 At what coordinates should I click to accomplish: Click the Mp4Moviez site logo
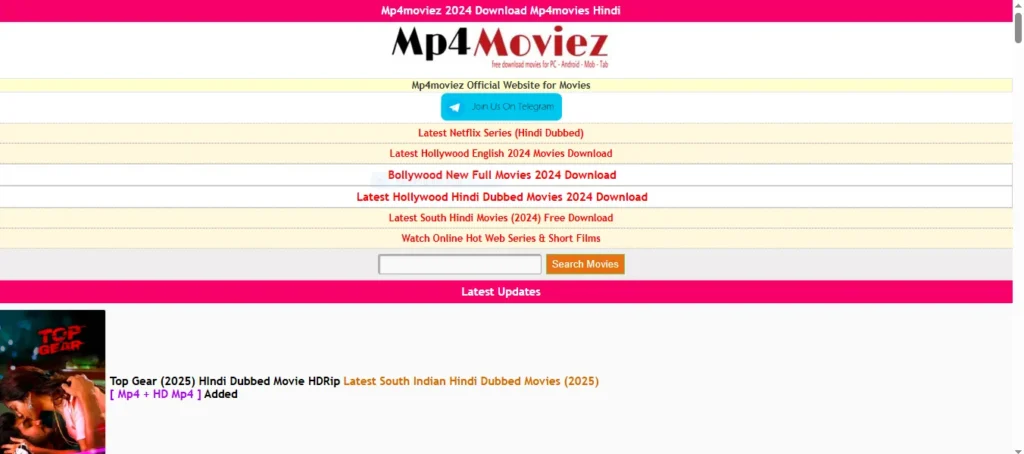pos(500,45)
